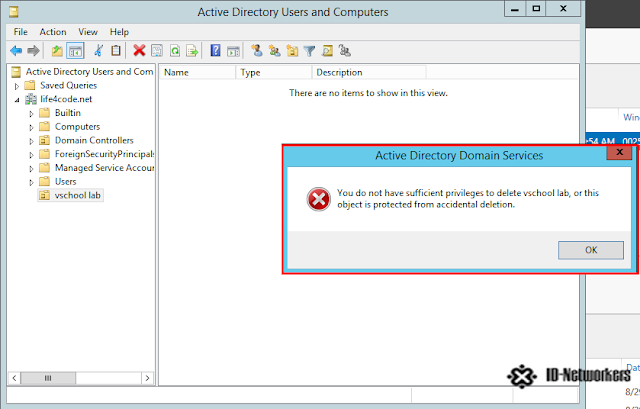Image resolution: width=640 pixels, height=409 pixels.
Task: Open Help with the question mark icon
Action: (215, 51)
